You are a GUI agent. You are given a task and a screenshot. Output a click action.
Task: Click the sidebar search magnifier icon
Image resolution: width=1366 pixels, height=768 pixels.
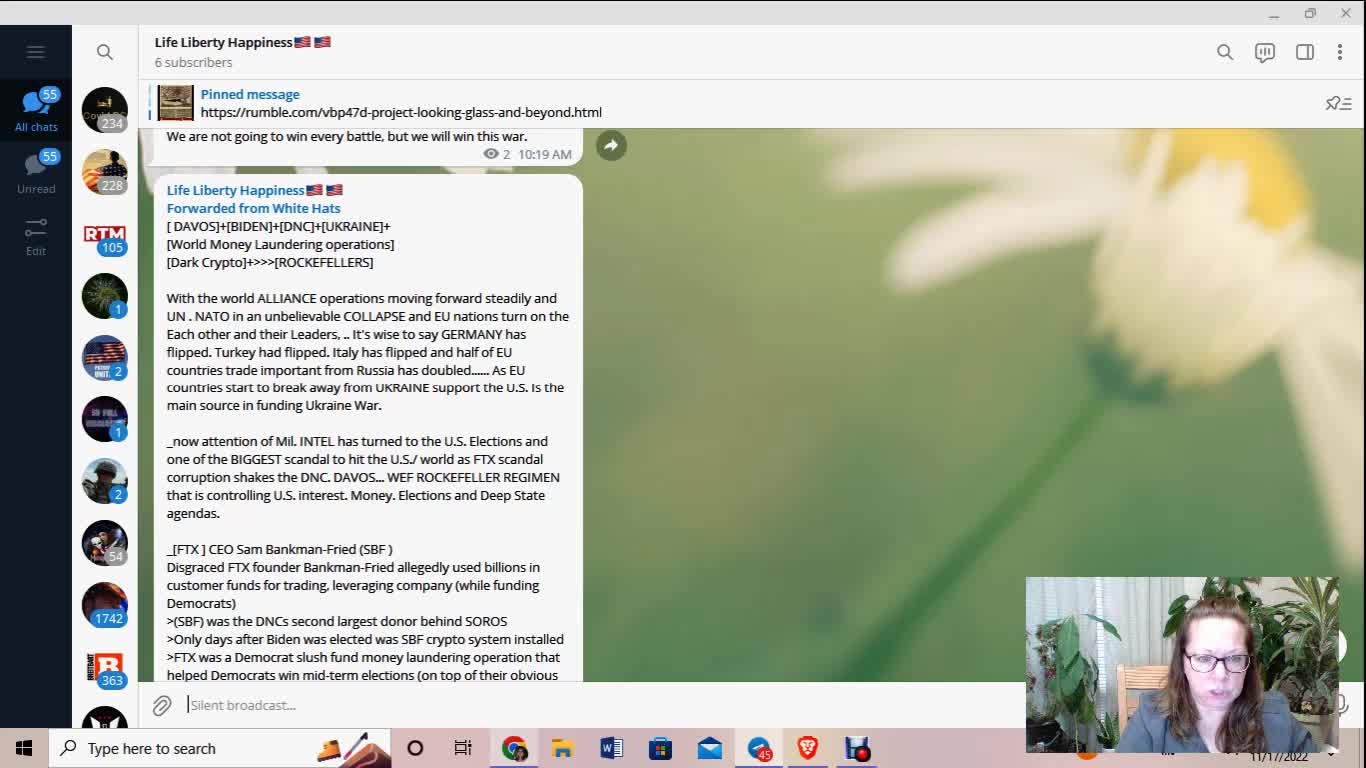pyautogui.click(x=105, y=52)
